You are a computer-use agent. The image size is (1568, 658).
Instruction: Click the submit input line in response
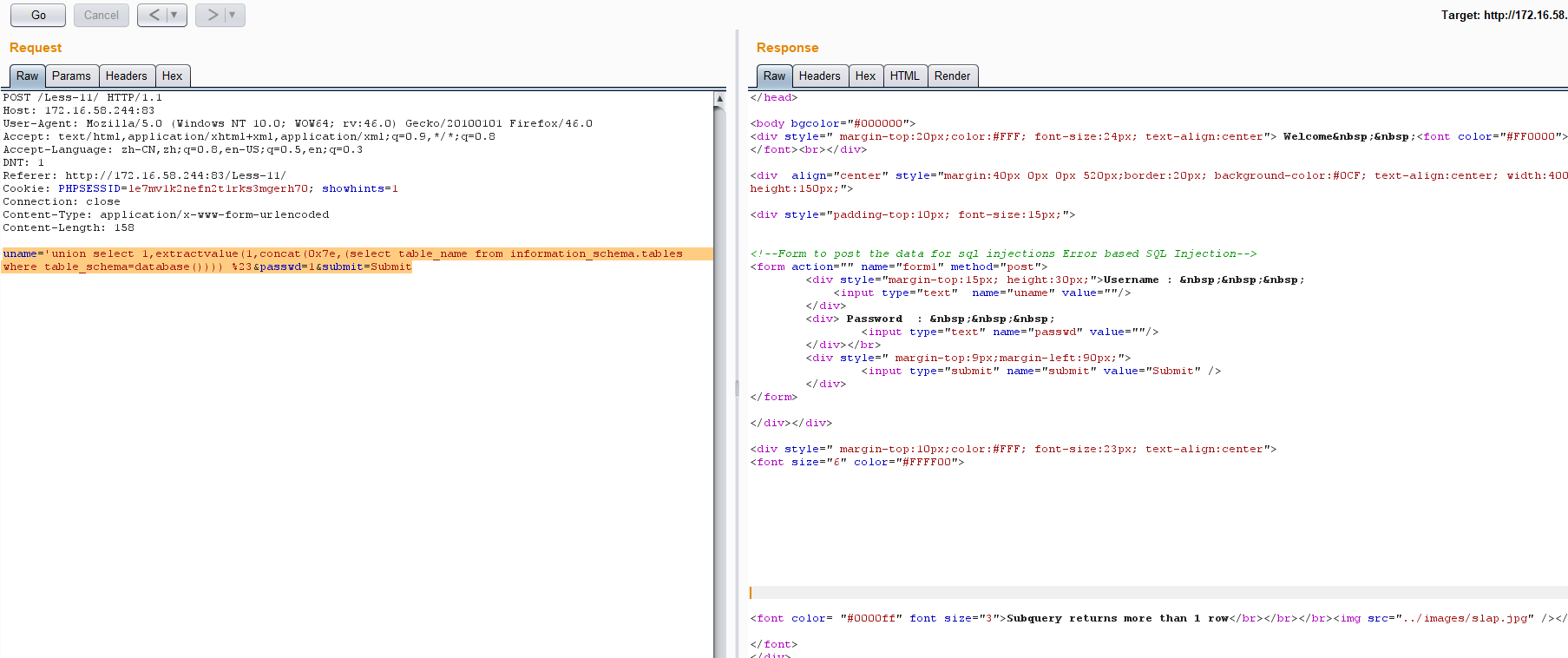tap(1041, 371)
